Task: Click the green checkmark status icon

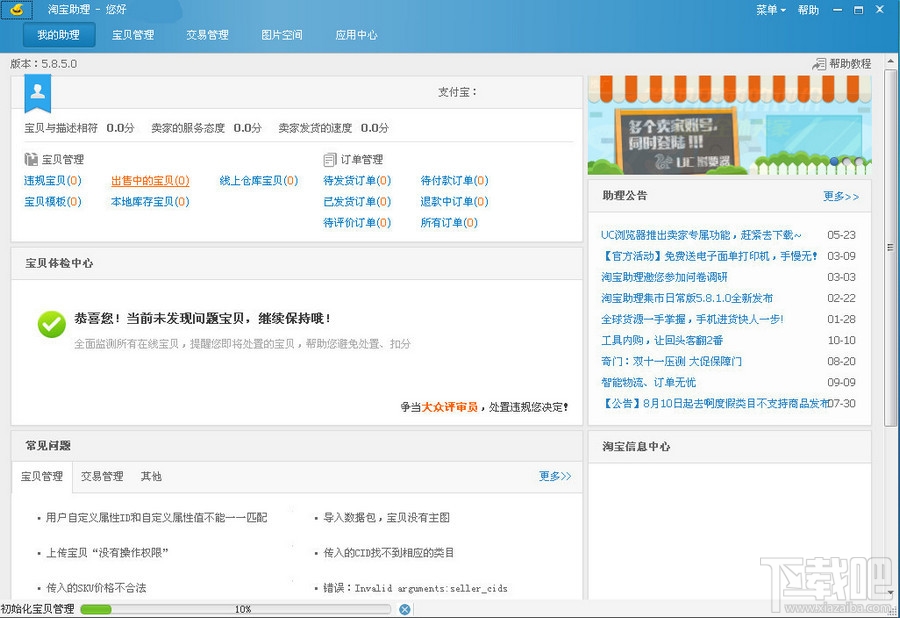Action: click(x=51, y=324)
